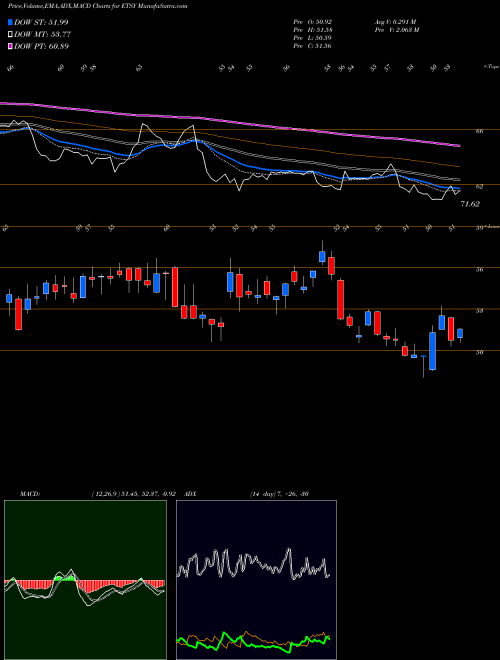This screenshot has height=660, width=500.
Task: Click the '<Tops' label at the top right
Action: pyautogui.click(x=491, y=67)
